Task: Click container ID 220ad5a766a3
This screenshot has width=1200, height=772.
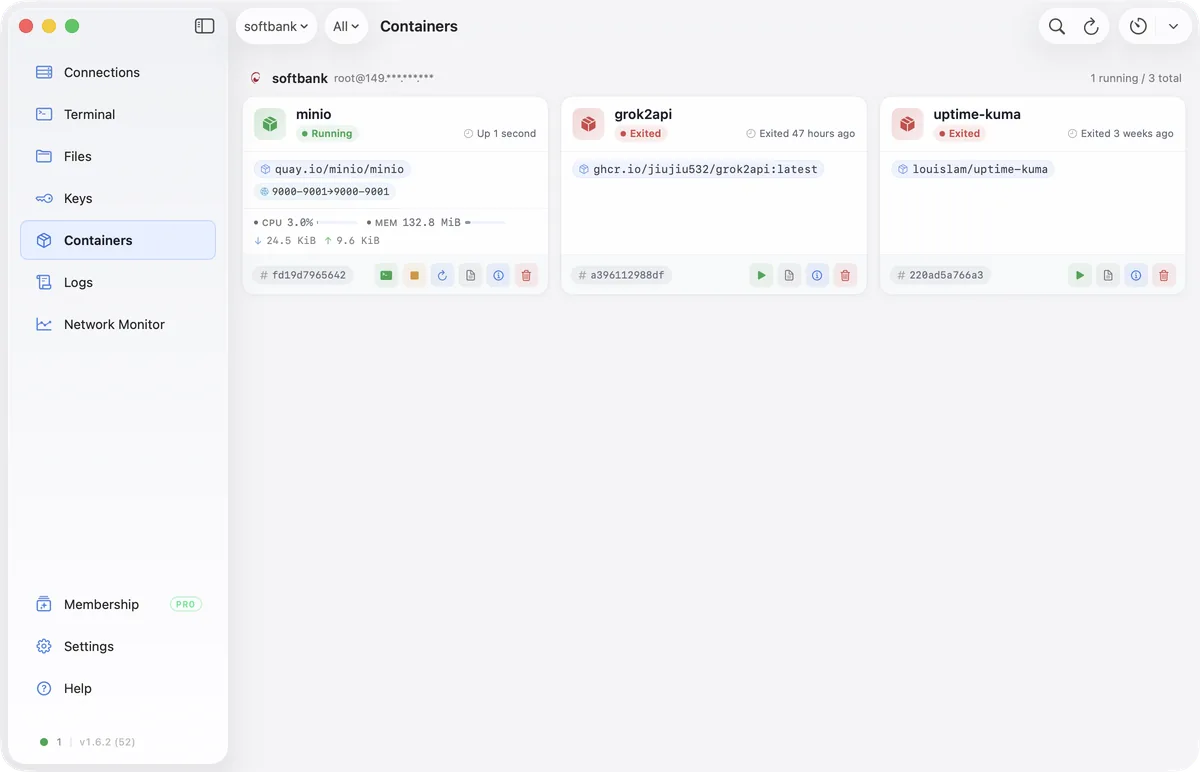Action: click(x=940, y=275)
